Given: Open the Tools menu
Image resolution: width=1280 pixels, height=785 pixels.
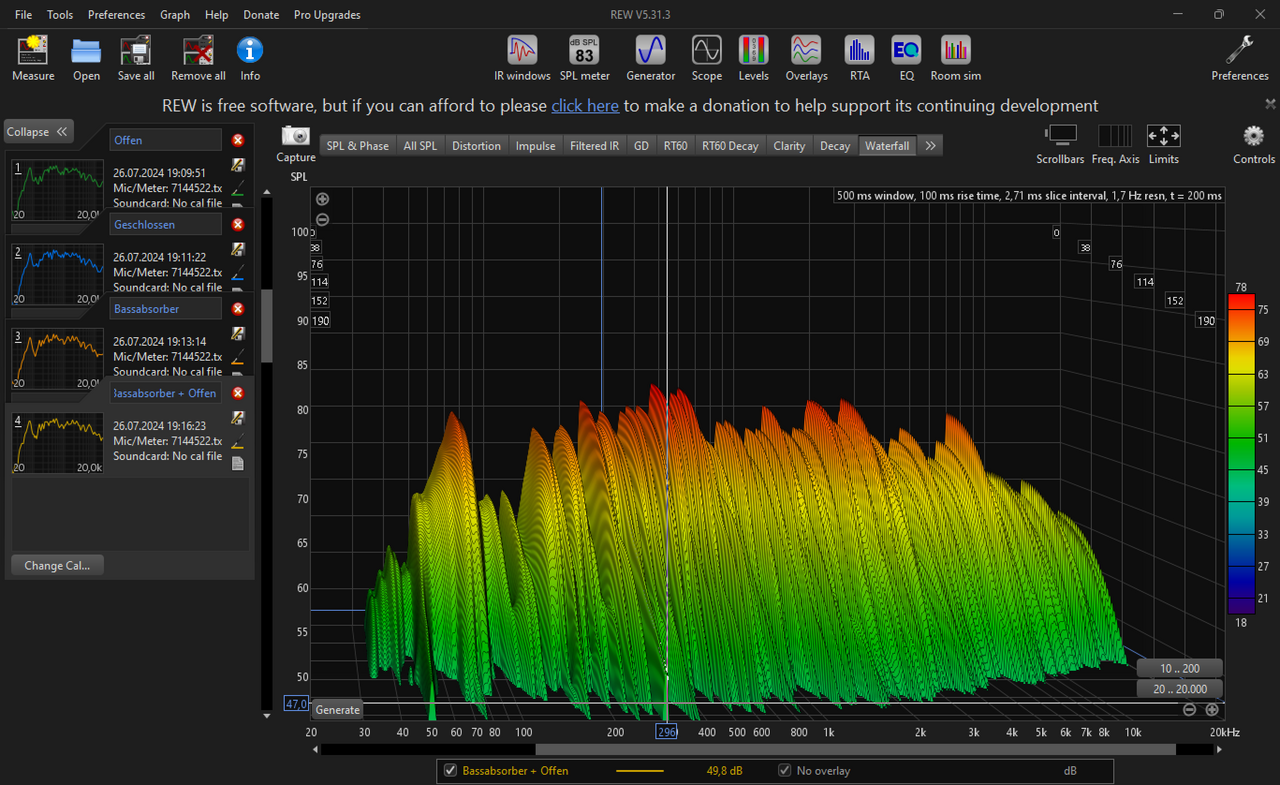Looking at the screenshot, I should coord(60,15).
